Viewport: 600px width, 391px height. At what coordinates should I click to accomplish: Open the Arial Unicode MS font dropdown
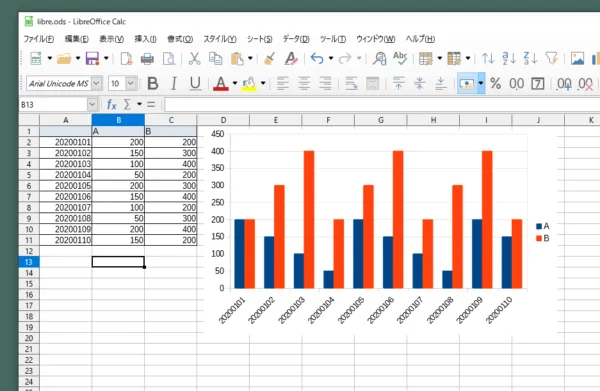96,83
